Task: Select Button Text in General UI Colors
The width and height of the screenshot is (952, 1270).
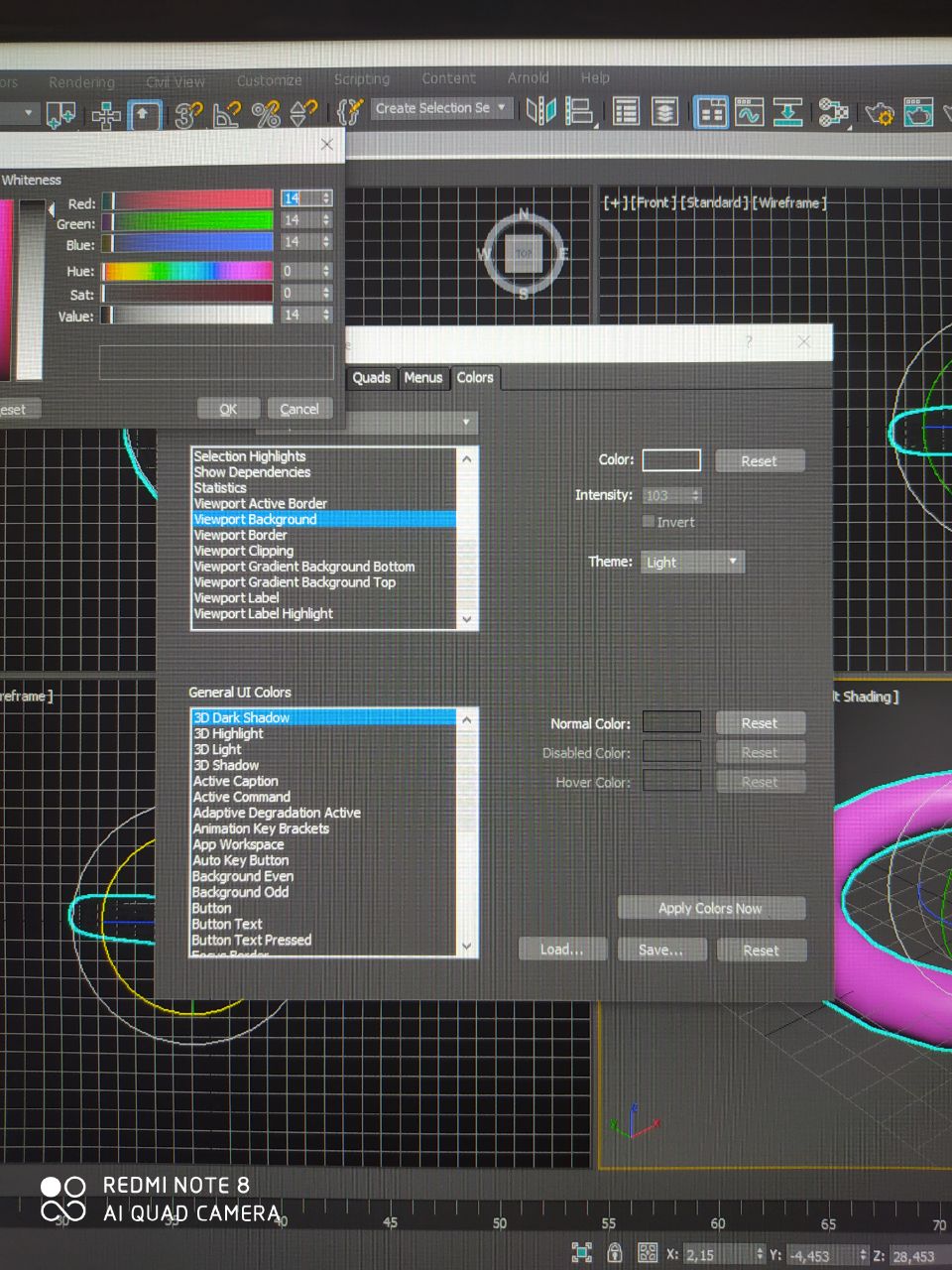Action: [x=324, y=924]
